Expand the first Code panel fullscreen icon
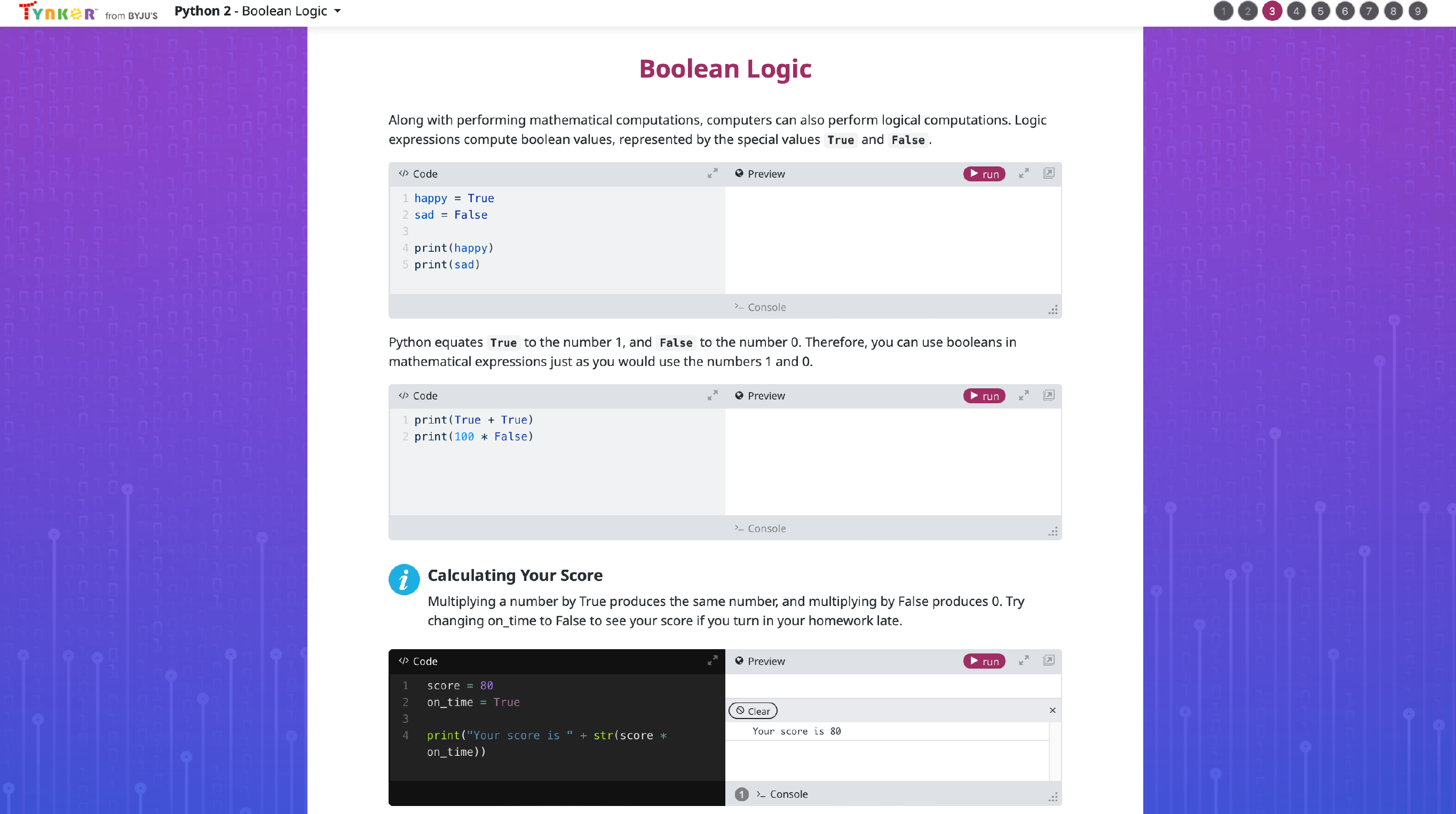Image resolution: width=1456 pixels, height=814 pixels. click(712, 173)
